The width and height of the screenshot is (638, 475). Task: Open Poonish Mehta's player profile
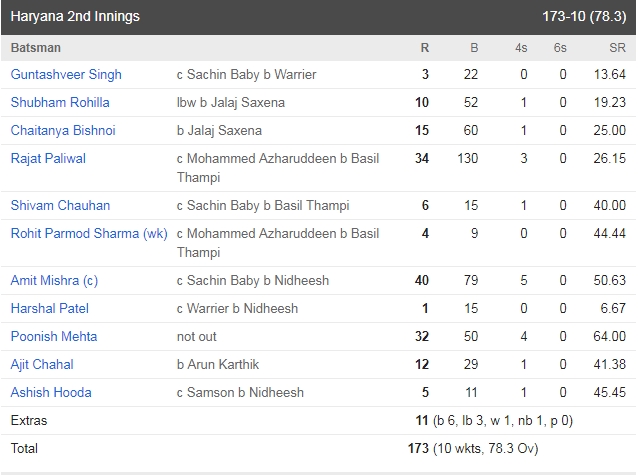[54, 337]
